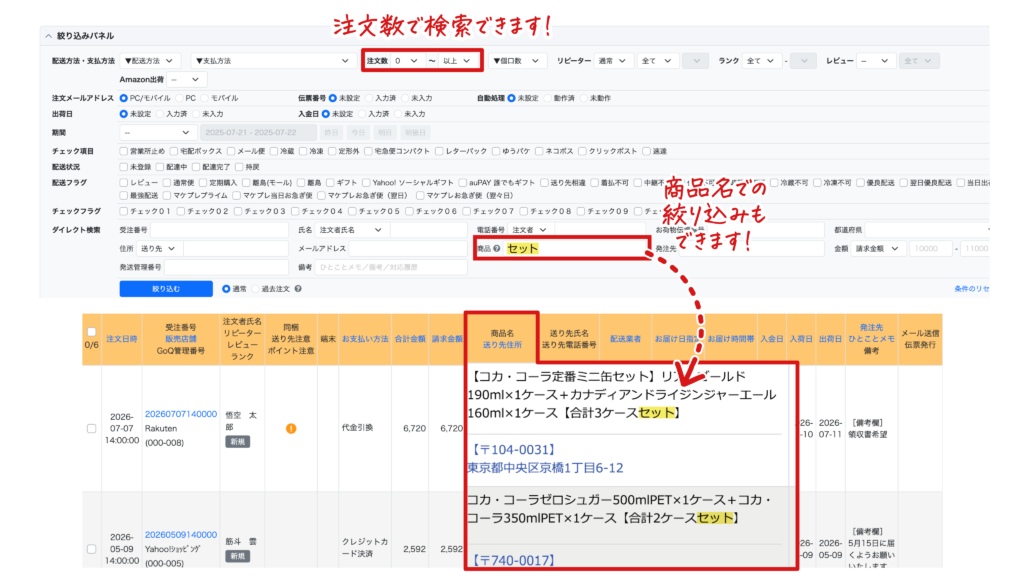This screenshot has height=583, width=1024.
Task: Check the 配達完了 checkbox
Action: coord(196,167)
